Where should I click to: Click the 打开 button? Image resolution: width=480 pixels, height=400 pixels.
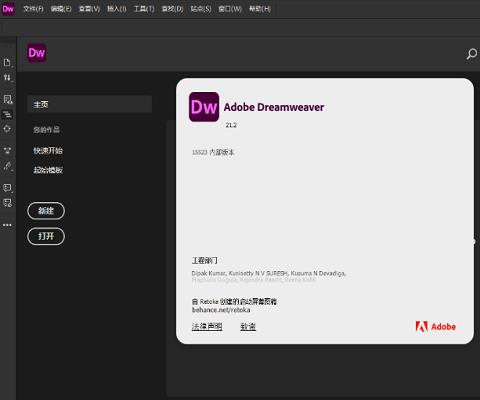click(46, 236)
